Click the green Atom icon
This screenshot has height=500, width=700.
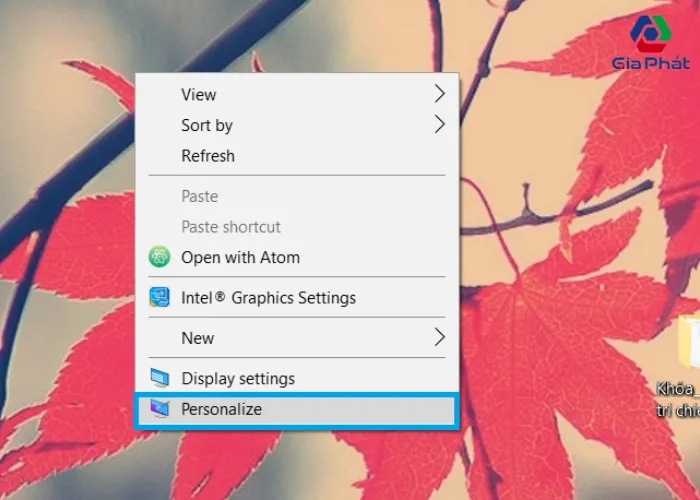159,257
